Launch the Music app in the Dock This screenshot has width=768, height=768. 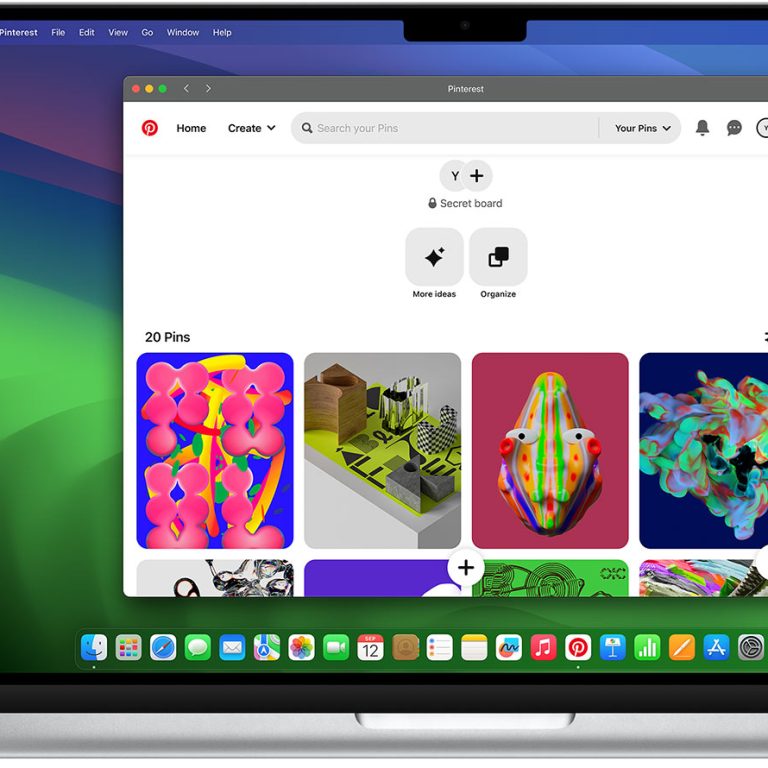point(543,648)
